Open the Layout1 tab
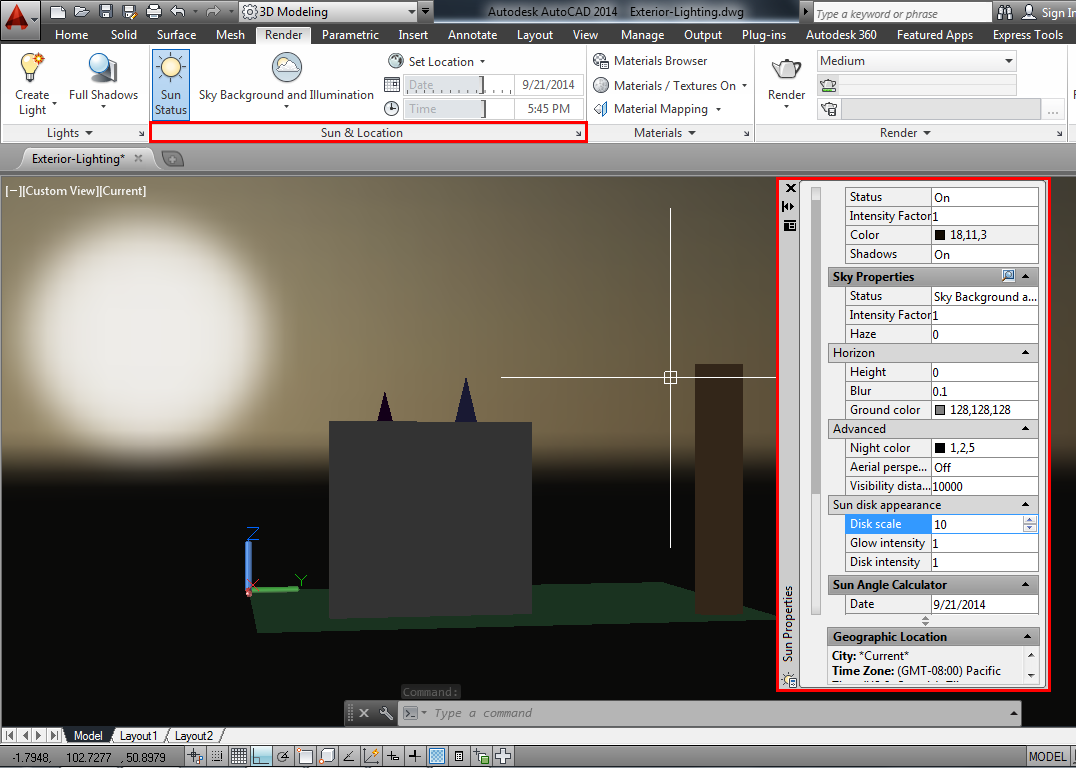The height and width of the screenshot is (768, 1076). (x=139, y=735)
